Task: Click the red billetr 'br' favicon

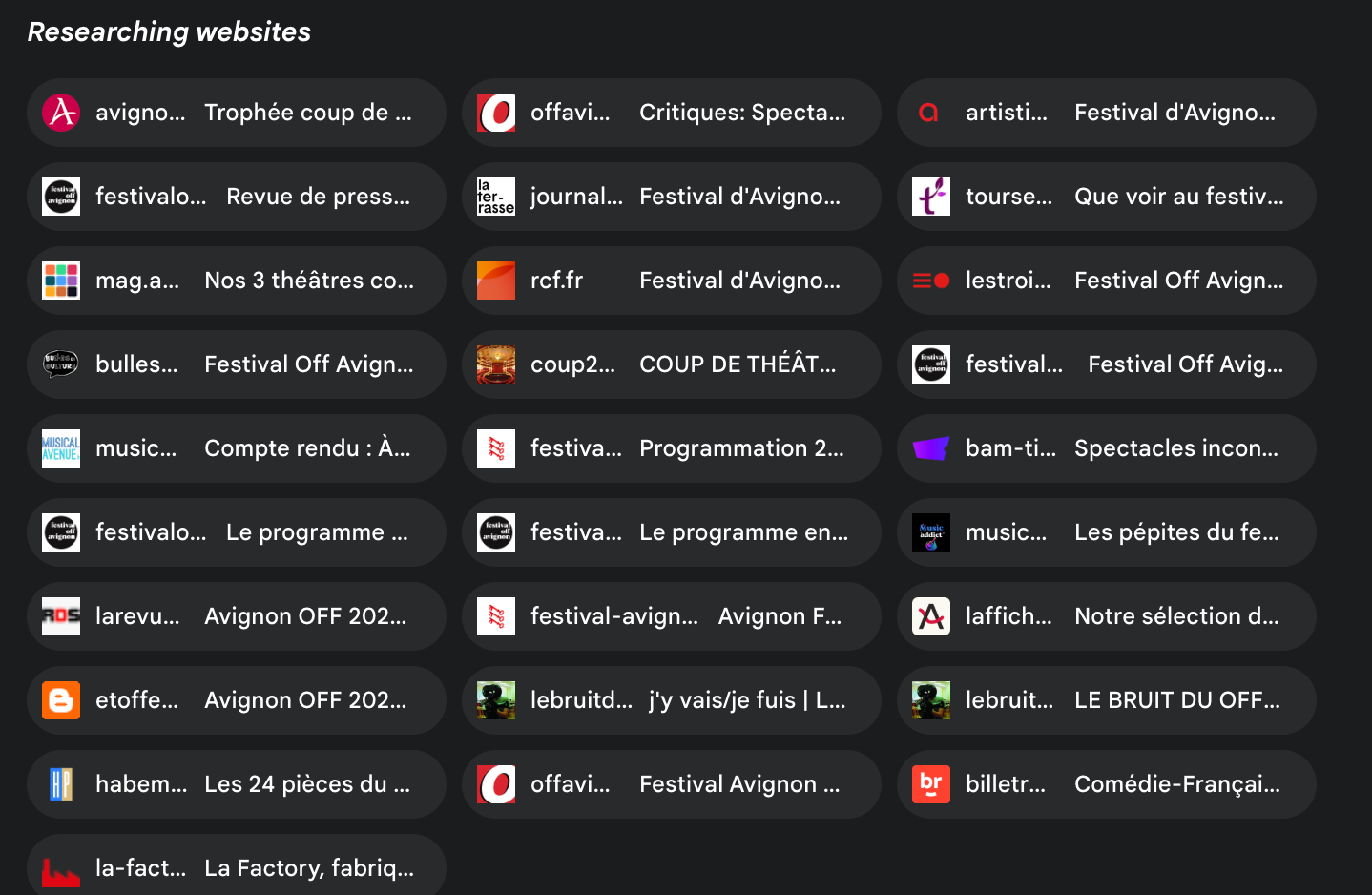Action: click(931, 784)
